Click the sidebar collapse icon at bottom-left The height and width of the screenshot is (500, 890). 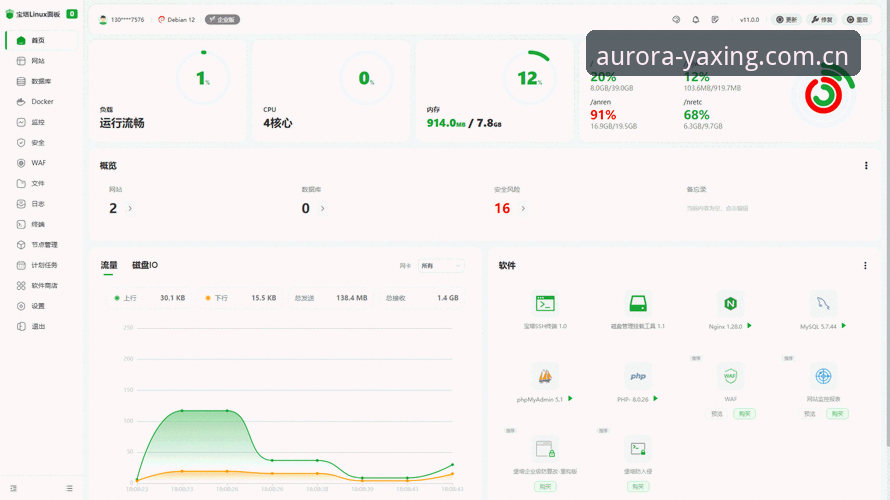click(13, 488)
